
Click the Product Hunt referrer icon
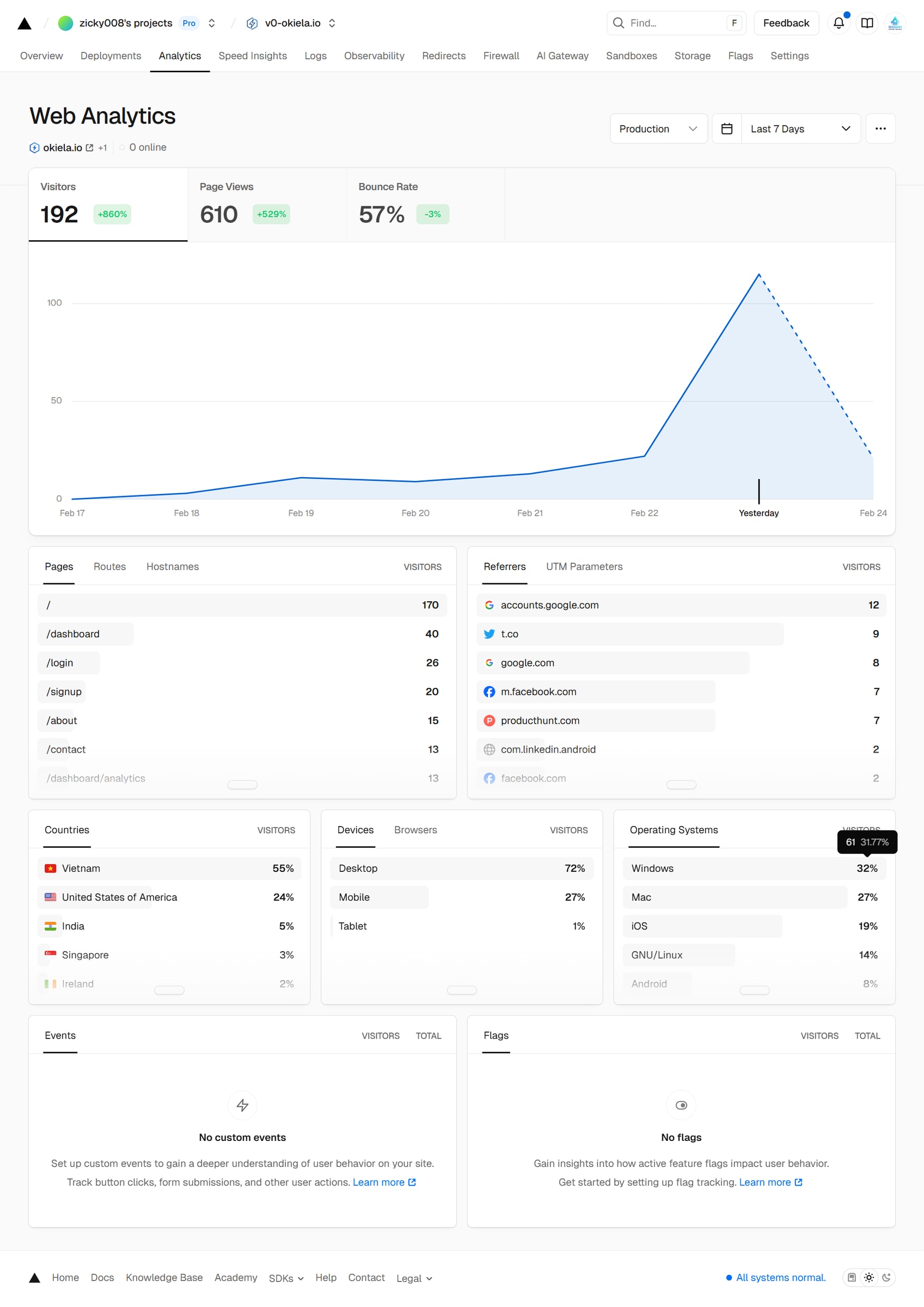point(489,720)
